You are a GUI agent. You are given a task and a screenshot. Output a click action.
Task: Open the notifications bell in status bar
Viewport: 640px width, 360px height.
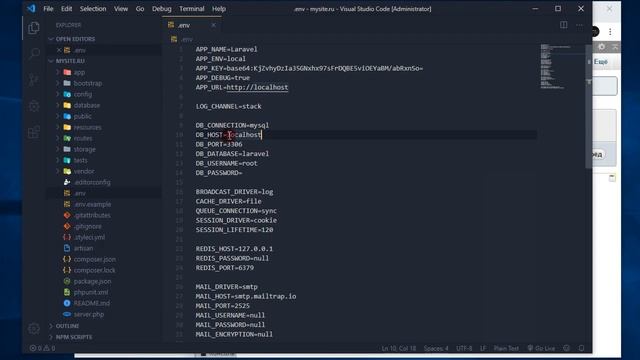[x=582, y=348]
